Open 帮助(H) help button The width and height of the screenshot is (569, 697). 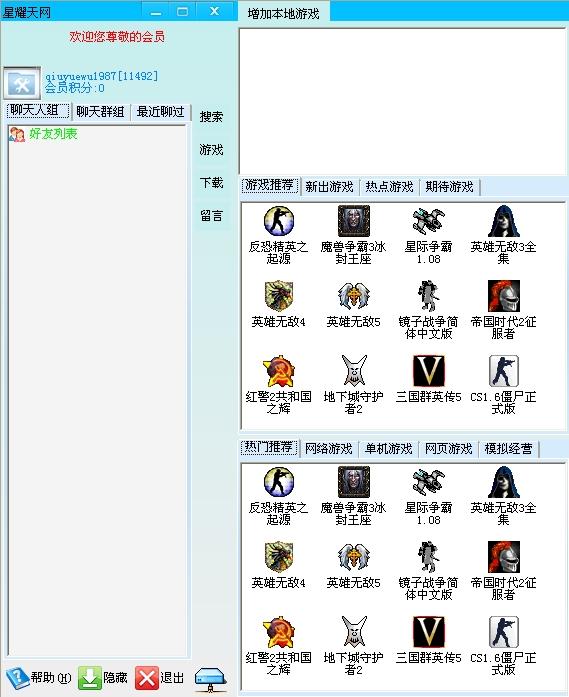click(x=39, y=678)
